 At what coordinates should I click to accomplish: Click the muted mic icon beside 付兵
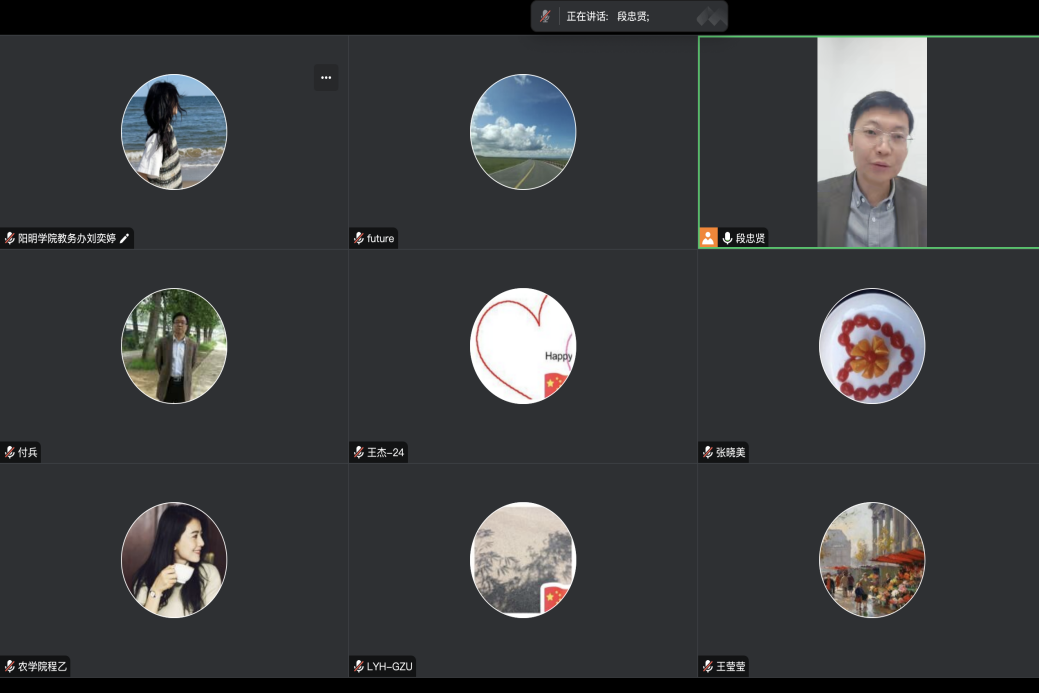(10, 453)
